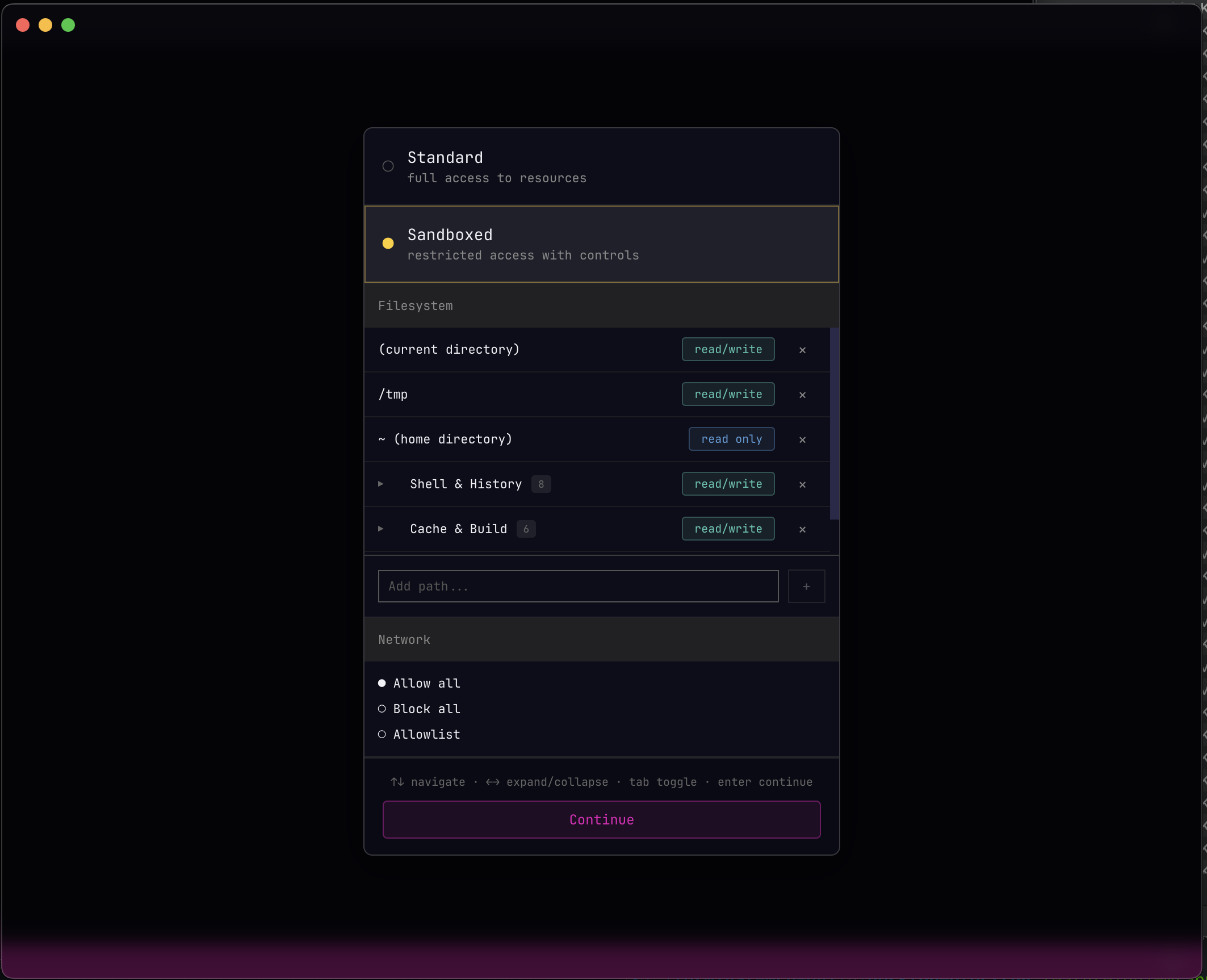
Task: Remove the (current directory) filesystem entry
Action: (x=802, y=350)
